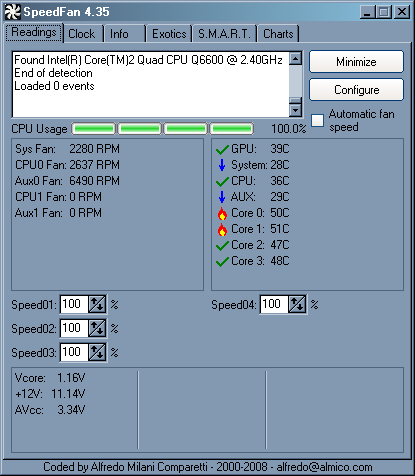
Task: Click the SpeedFan fan icon in title bar
Action: click(13, 12)
